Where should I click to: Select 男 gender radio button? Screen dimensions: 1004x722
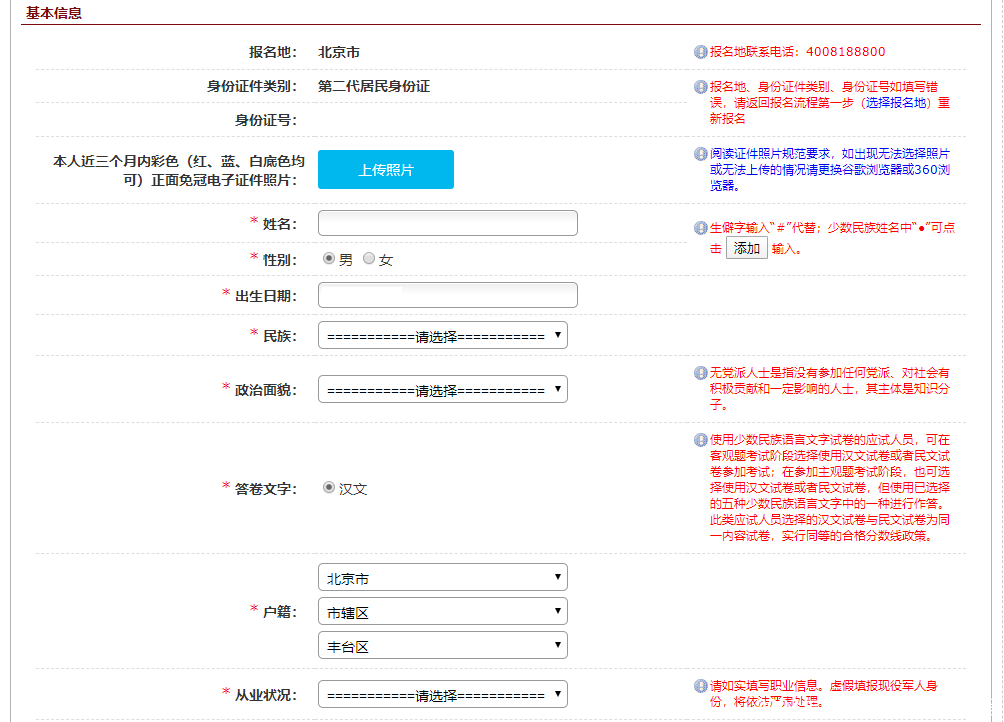pyautogui.click(x=329, y=259)
